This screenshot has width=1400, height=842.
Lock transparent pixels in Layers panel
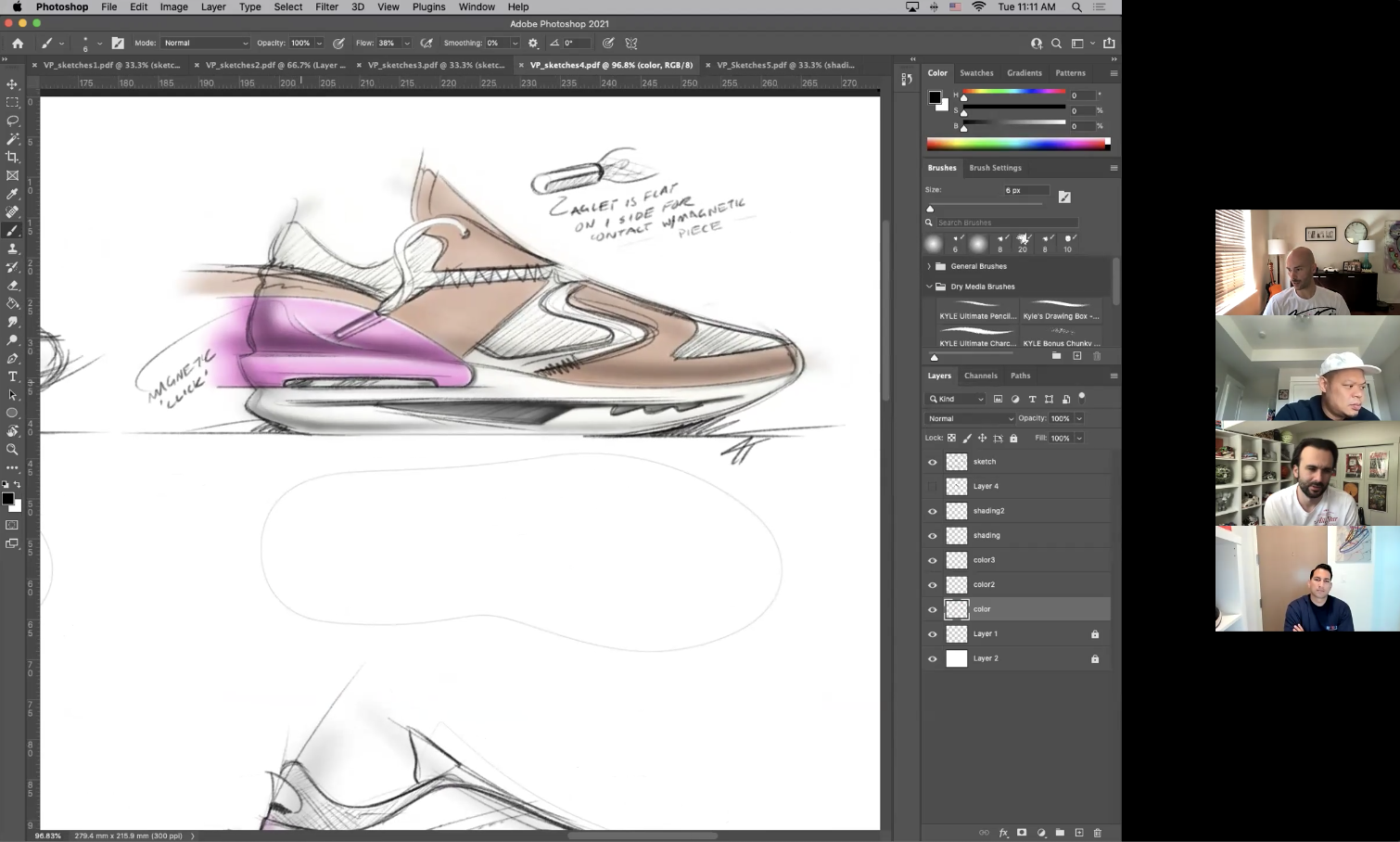(951, 438)
